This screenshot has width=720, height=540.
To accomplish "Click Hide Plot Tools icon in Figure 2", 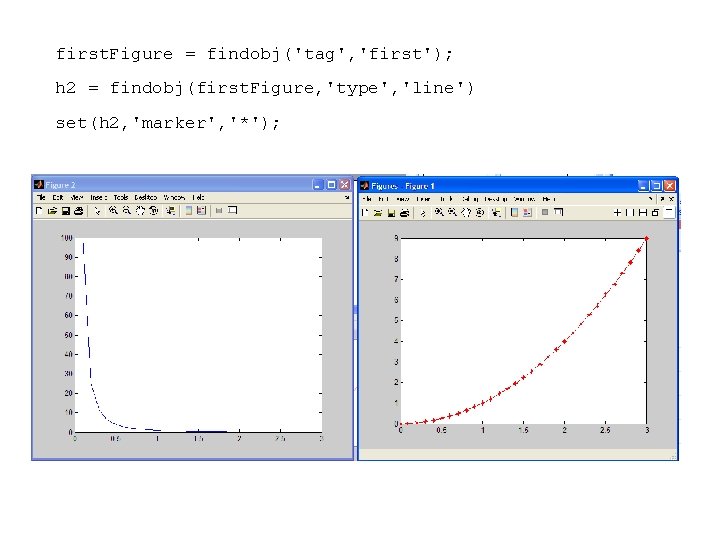I will (x=219, y=210).
